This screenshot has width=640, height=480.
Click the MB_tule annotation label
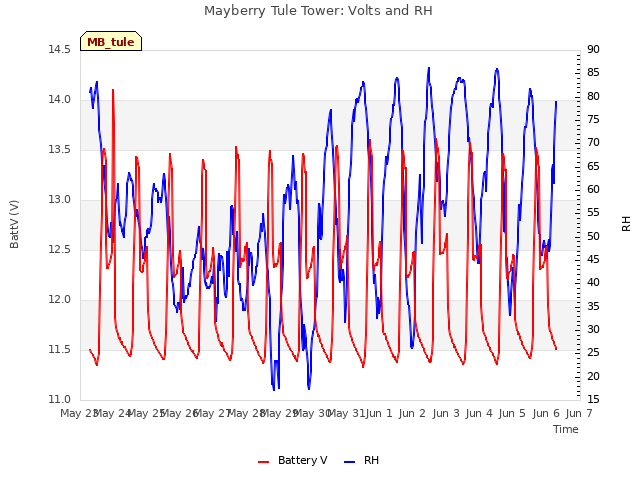click(111, 42)
